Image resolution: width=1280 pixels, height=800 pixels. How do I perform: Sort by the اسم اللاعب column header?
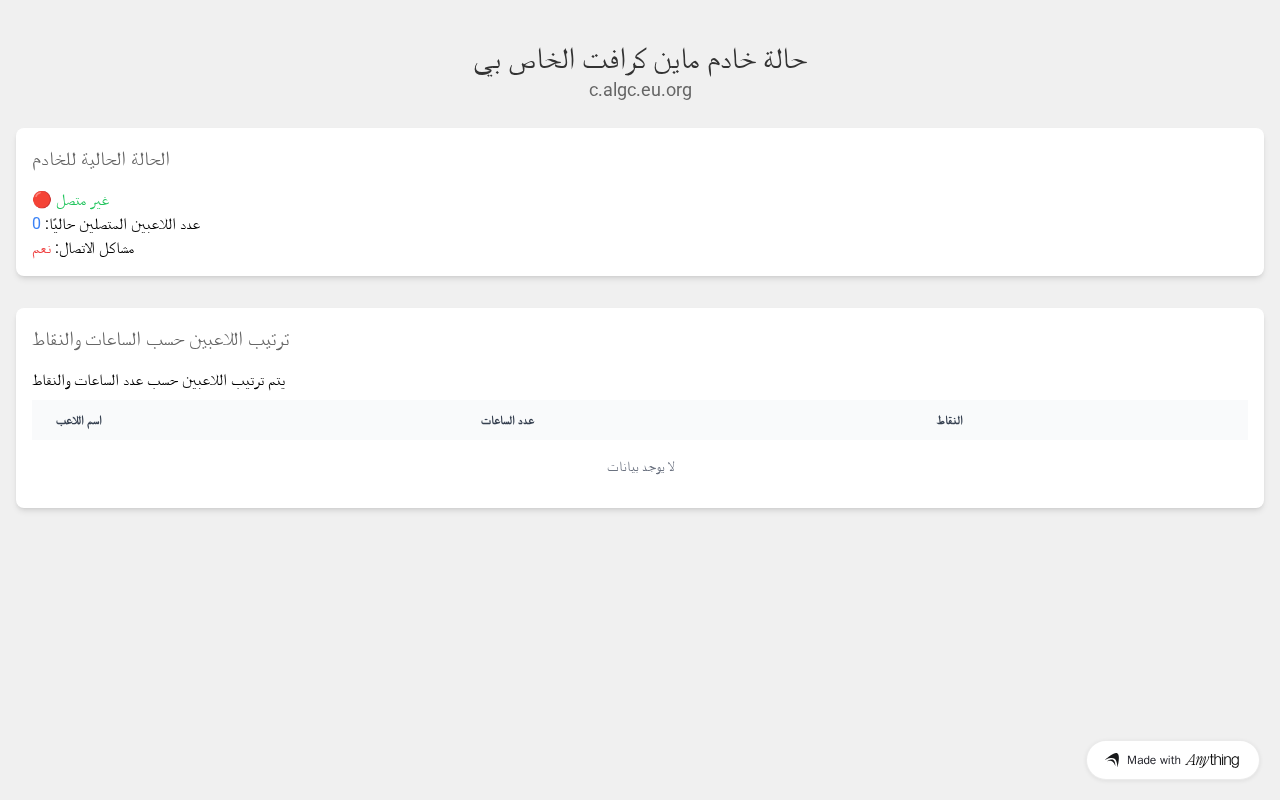point(79,421)
